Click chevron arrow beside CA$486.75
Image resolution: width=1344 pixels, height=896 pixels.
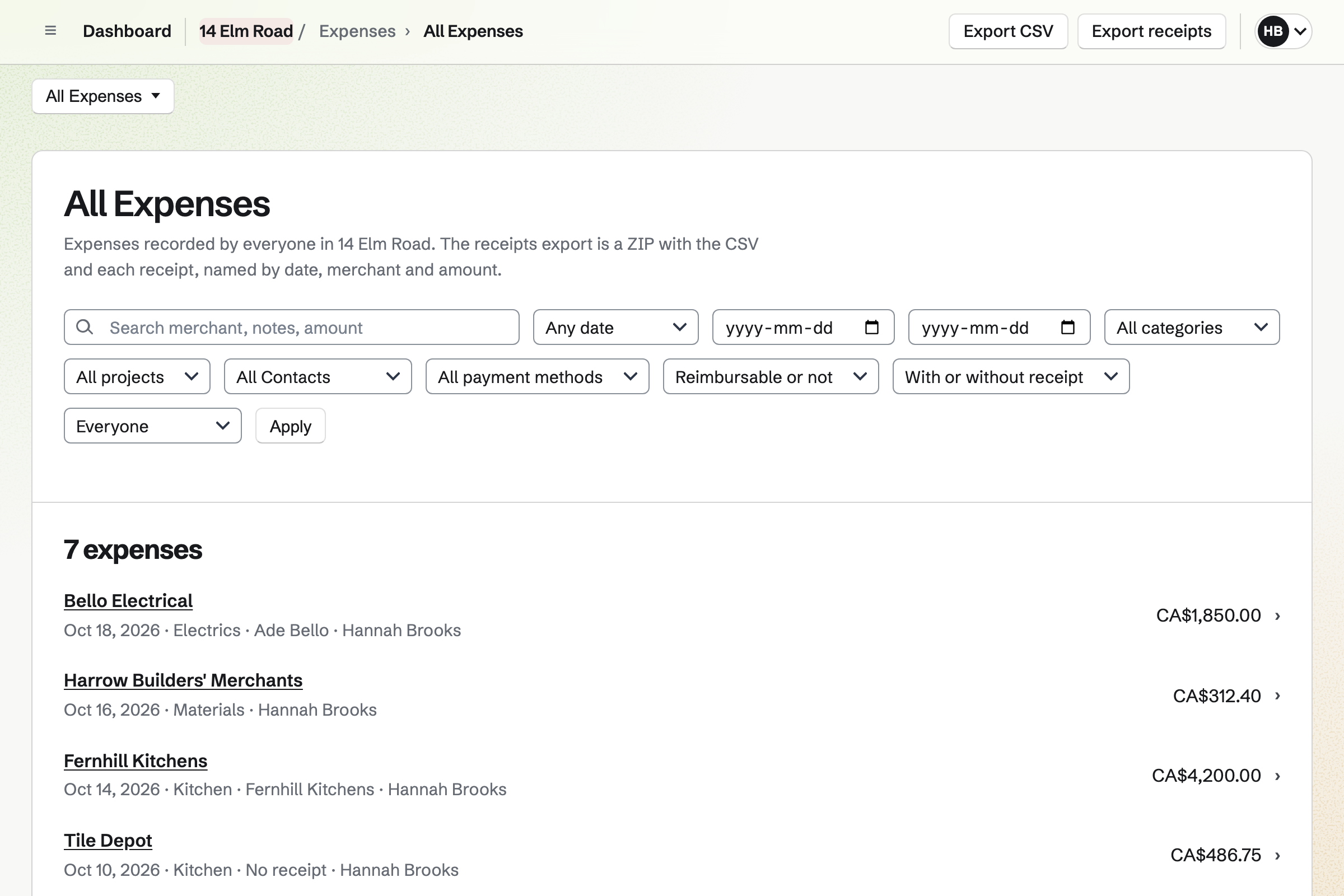[1278, 855]
